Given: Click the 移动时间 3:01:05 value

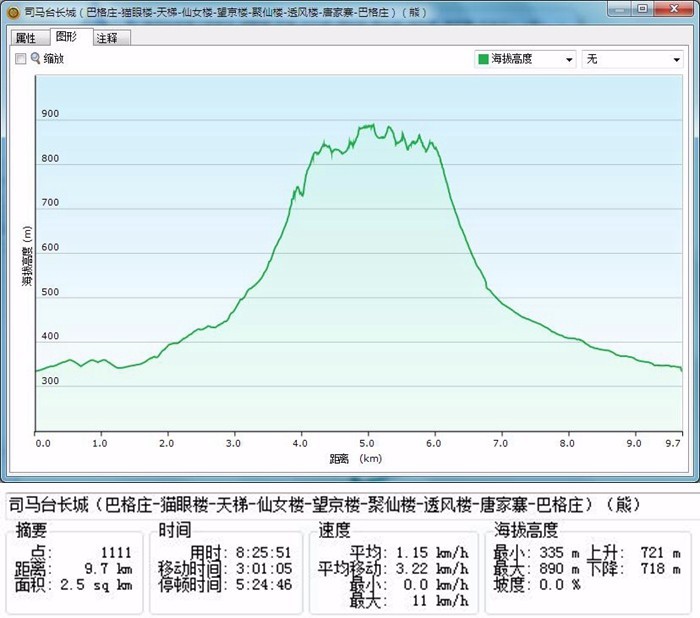Looking at the screenshot, I should 263,569.
